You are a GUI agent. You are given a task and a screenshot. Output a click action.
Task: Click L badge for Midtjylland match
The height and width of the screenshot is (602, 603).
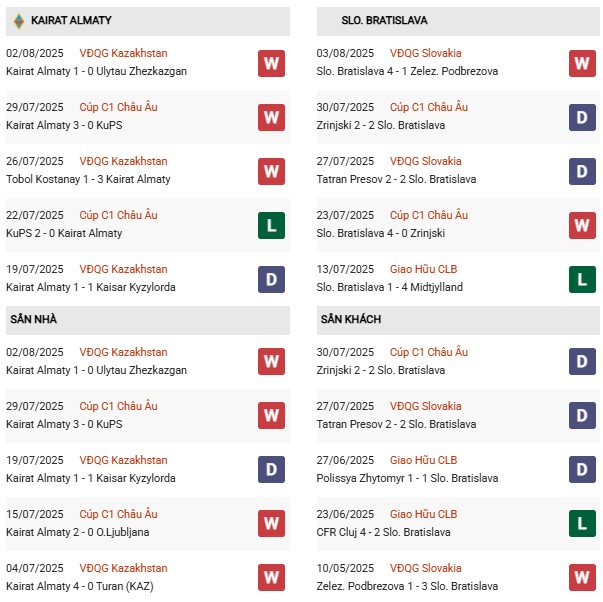tap(583, 279)
